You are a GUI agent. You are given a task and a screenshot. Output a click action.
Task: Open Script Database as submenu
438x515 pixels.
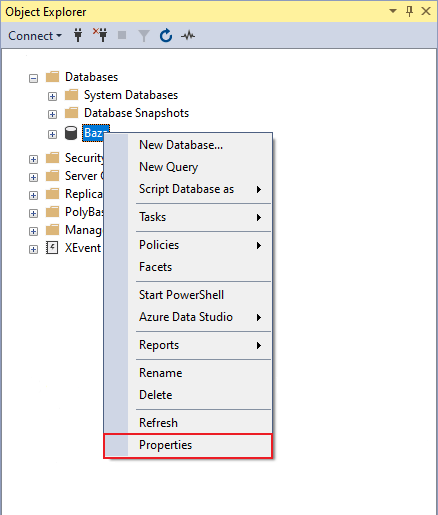point(188,189)
